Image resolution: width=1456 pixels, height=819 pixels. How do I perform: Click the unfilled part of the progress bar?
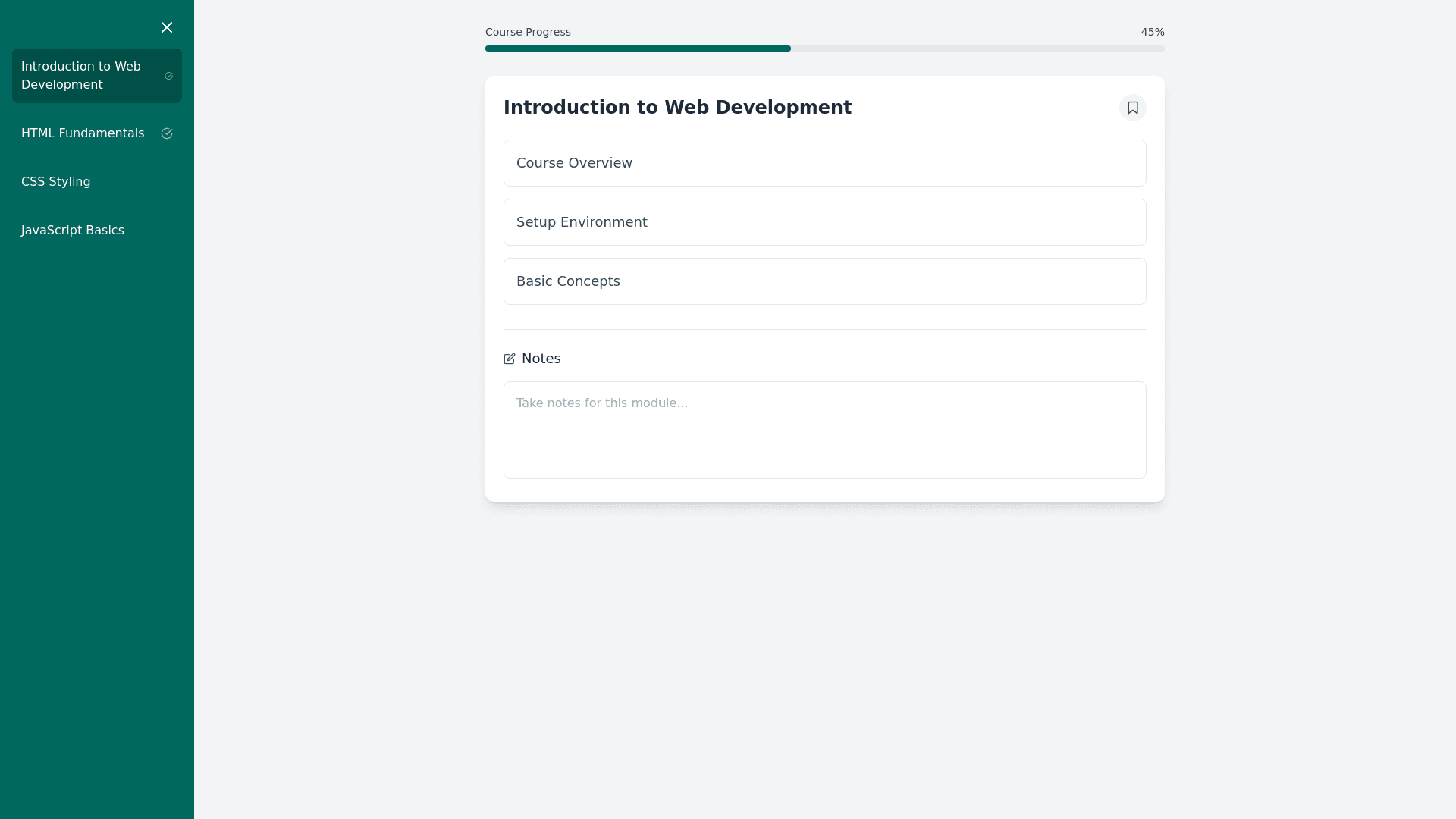click(x=978, y=49)
